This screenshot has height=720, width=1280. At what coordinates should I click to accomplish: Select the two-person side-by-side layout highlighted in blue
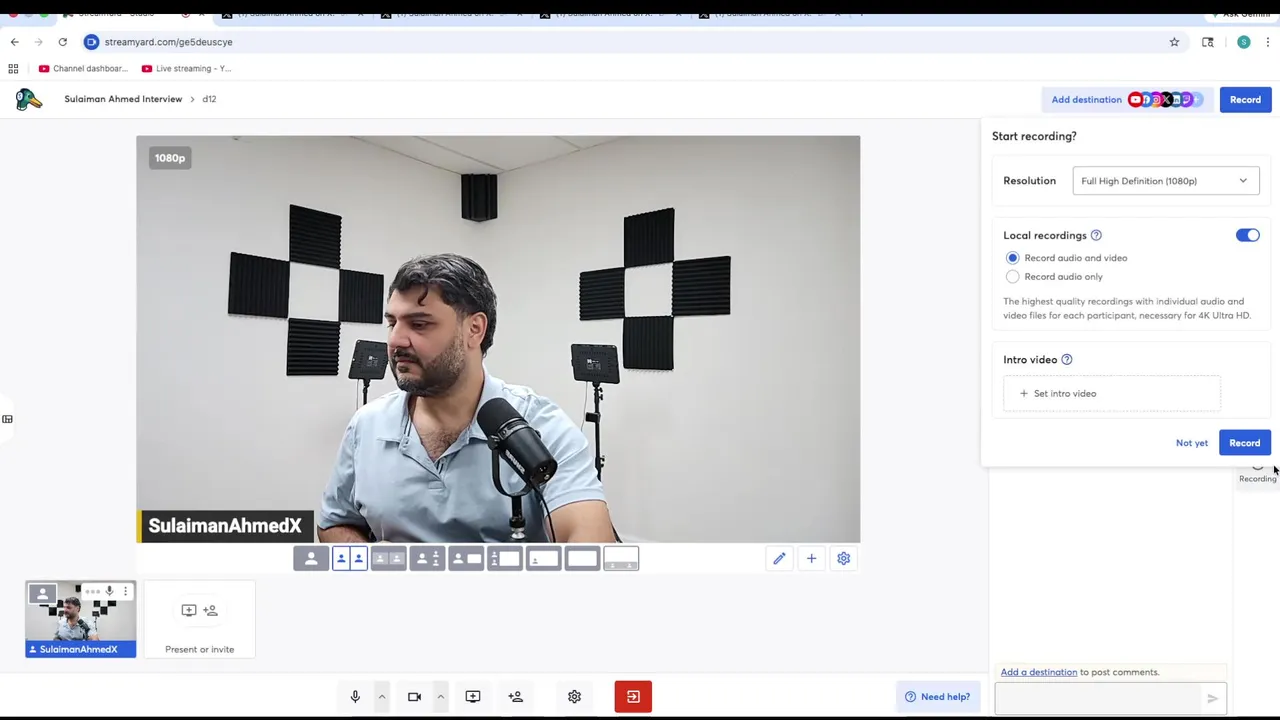[350, 559]
